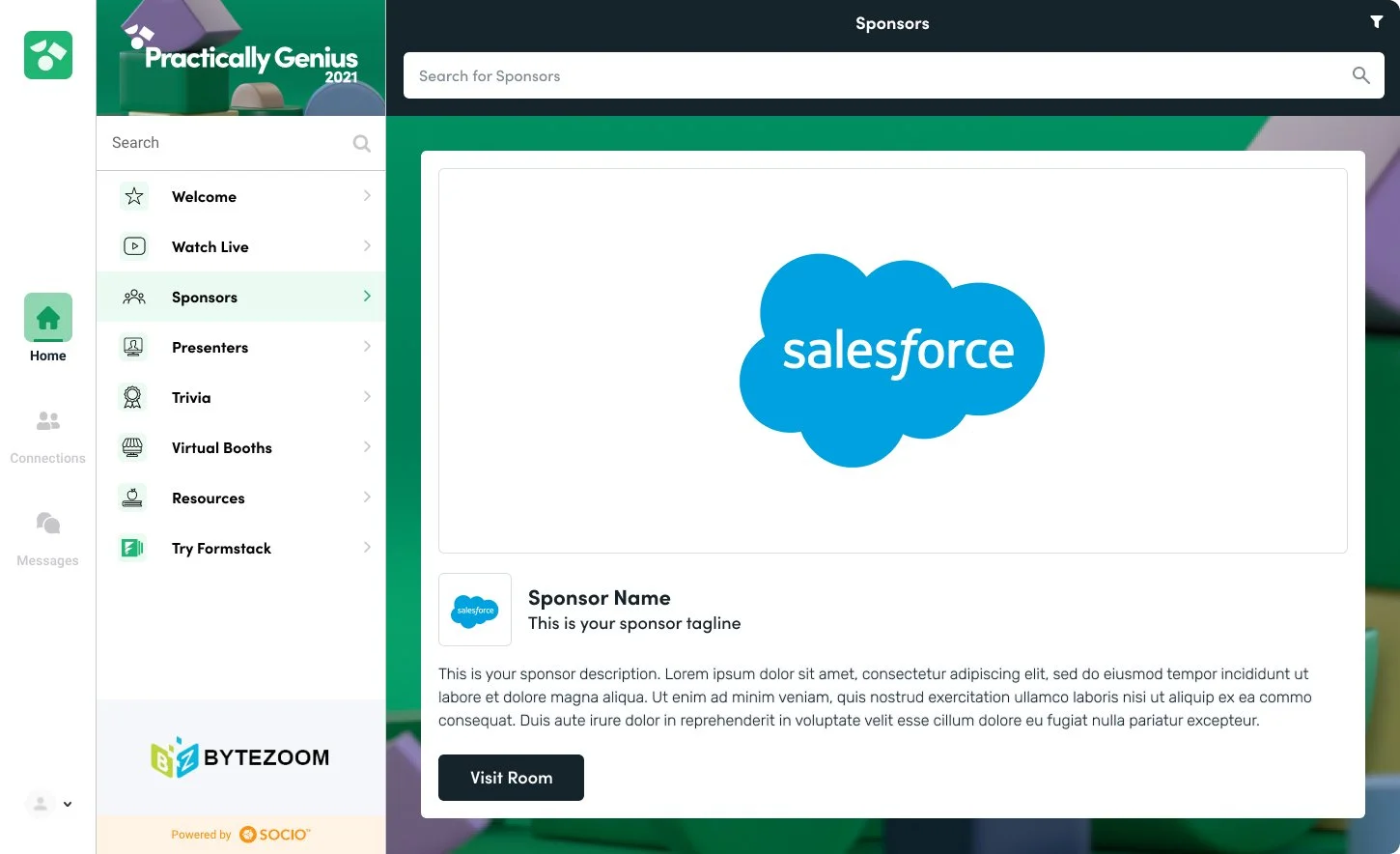The image size is (1400, 854).
Task: Expand the Trivia chevron
Action: click(367, 397)
